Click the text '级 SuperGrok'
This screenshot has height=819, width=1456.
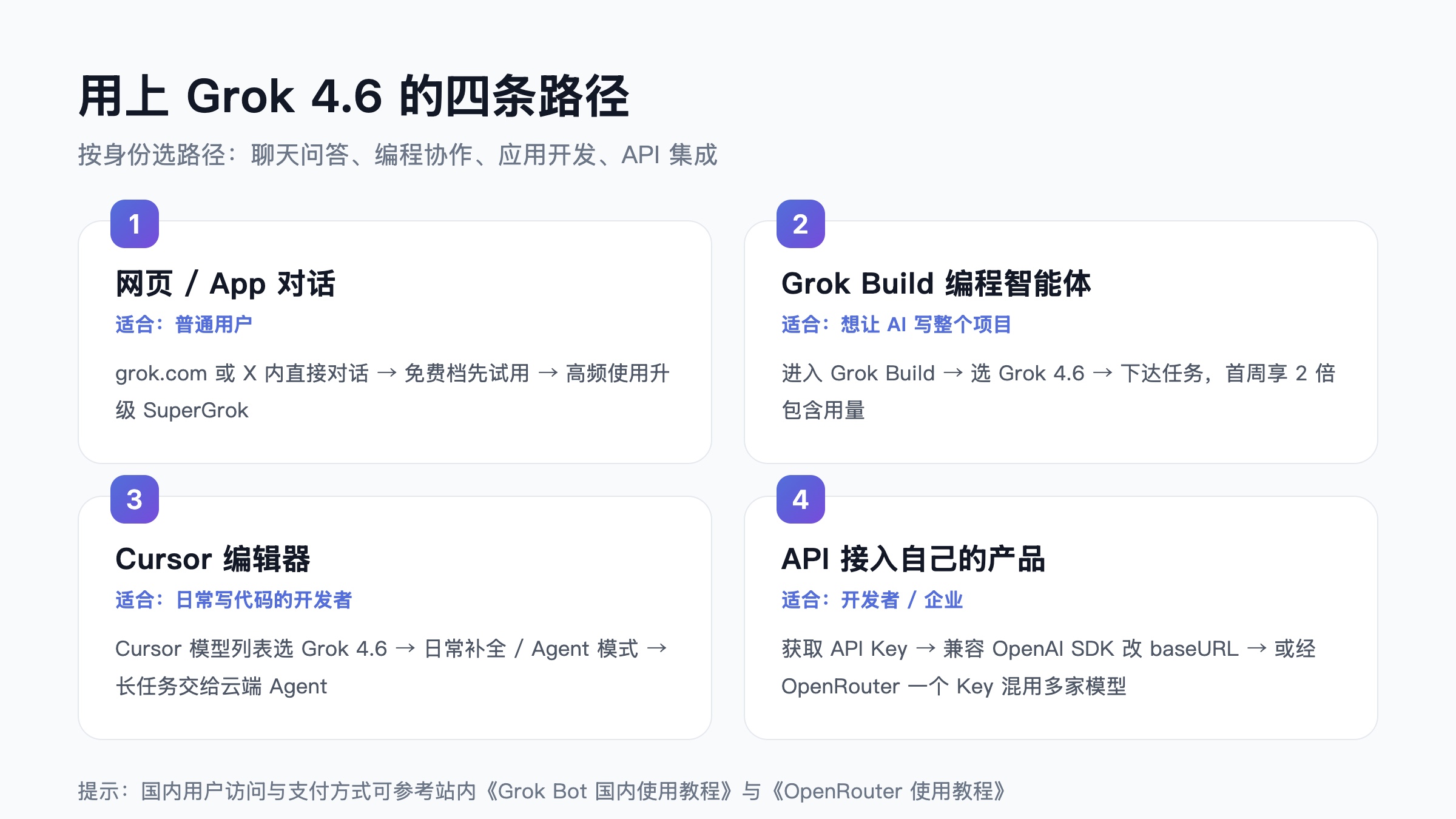(x=182, y=411)
